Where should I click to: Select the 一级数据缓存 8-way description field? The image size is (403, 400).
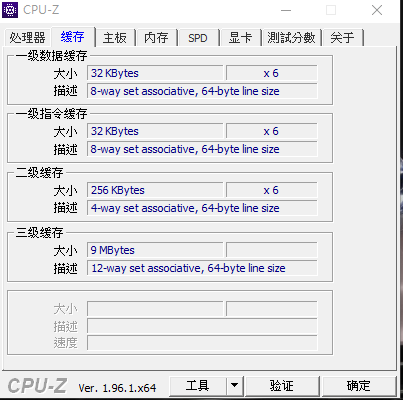[x=202, y=91]
